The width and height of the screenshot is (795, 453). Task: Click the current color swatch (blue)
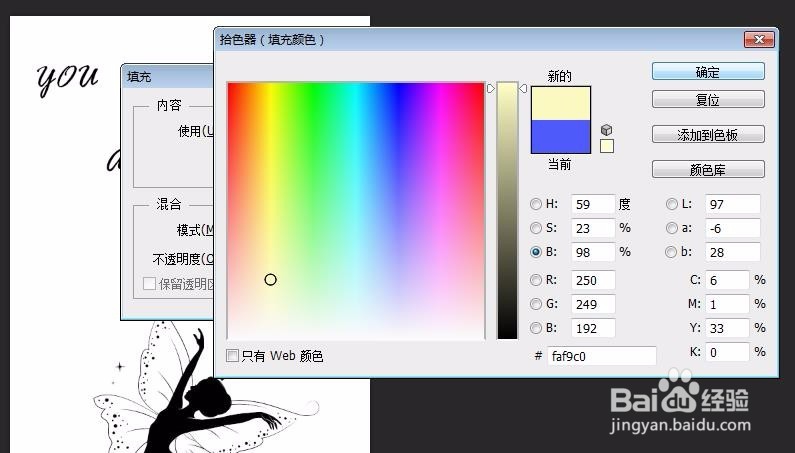tap(561, 136)
